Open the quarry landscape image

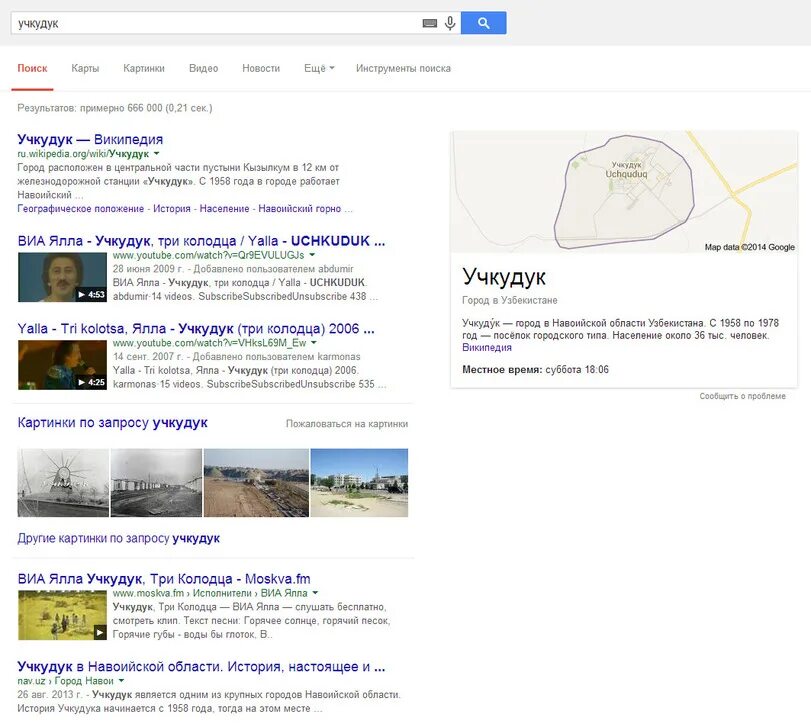tap(257, 482)
